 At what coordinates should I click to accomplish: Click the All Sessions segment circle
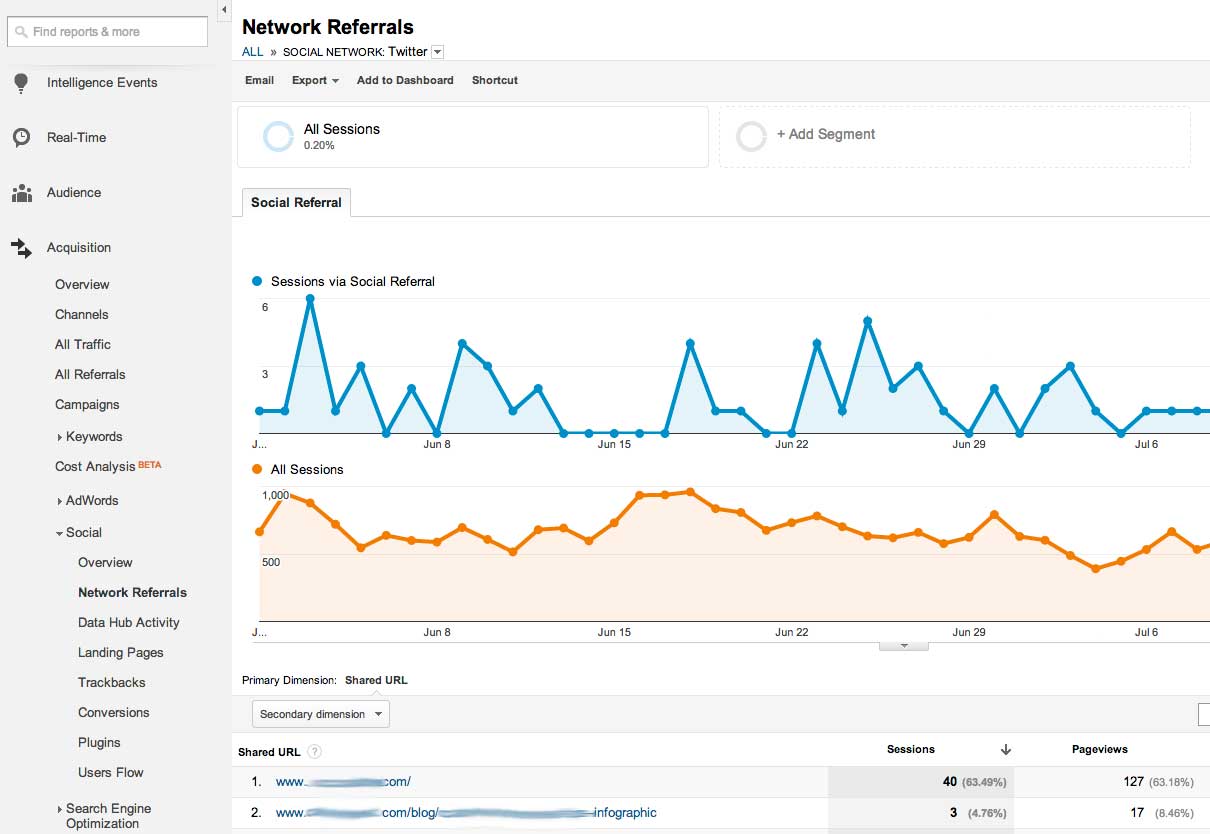click(x=278, y=137)
